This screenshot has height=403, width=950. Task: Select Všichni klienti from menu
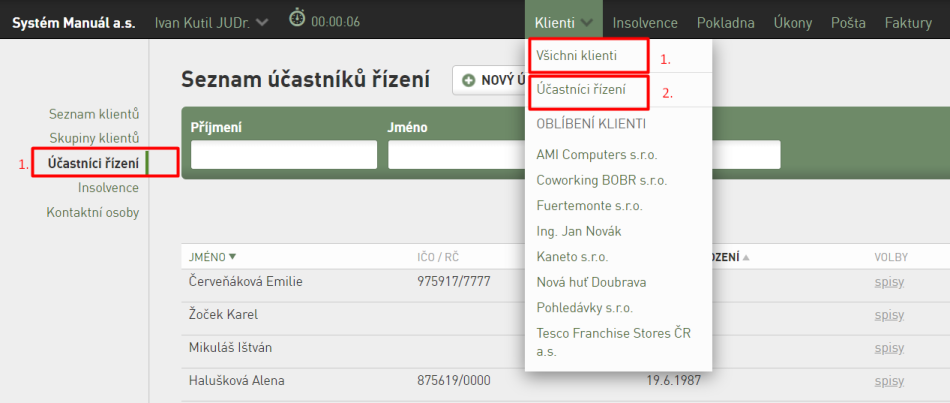point(576,56)
